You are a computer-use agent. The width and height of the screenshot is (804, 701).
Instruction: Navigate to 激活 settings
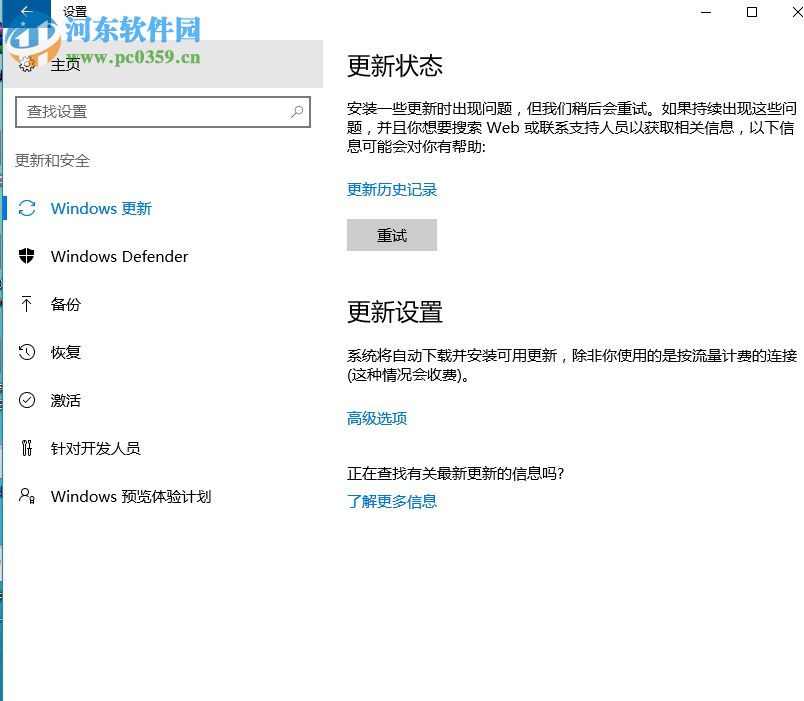(66, 400)
